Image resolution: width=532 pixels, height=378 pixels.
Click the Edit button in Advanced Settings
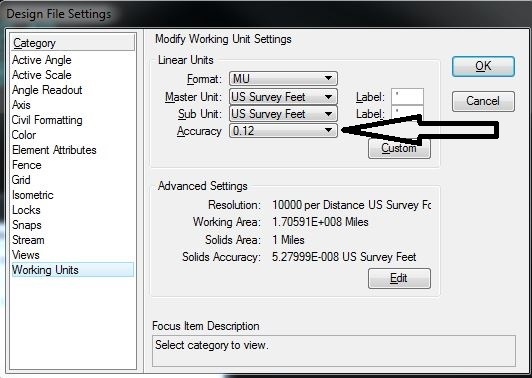tap(399, 278)
